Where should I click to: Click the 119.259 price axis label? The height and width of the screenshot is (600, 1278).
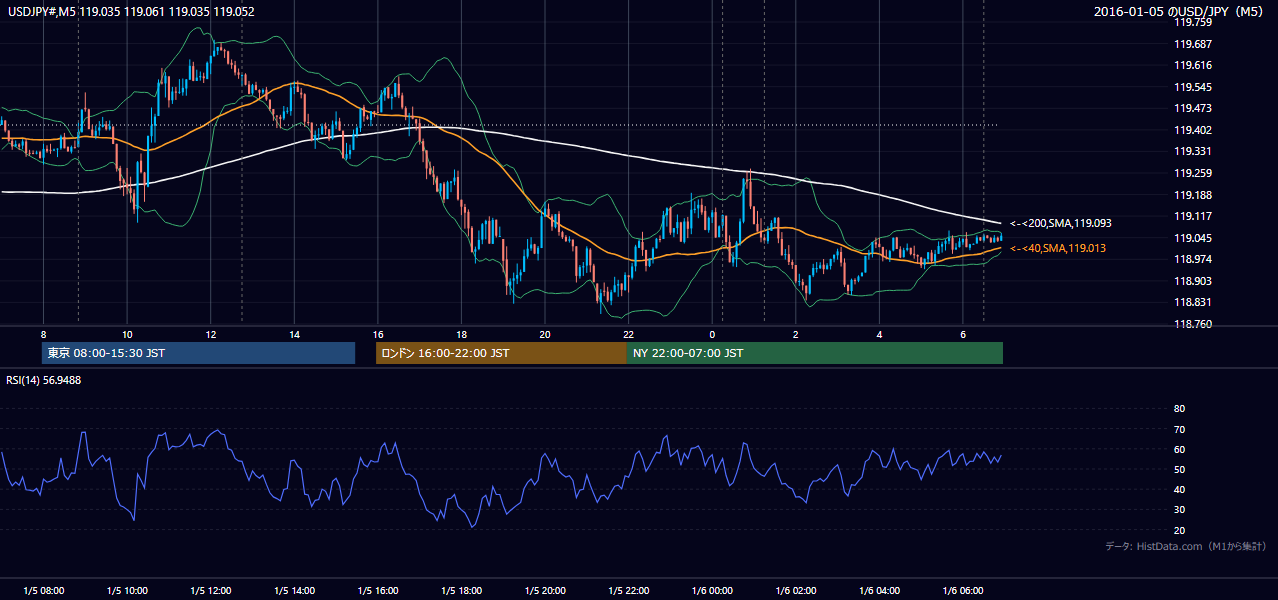1192,173
